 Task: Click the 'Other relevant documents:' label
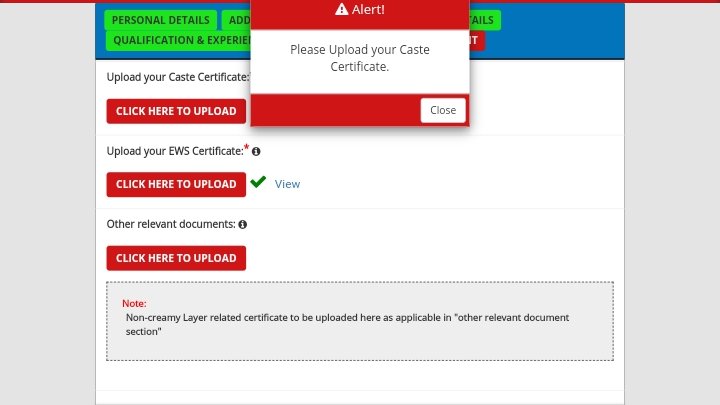tap(171, 224)
